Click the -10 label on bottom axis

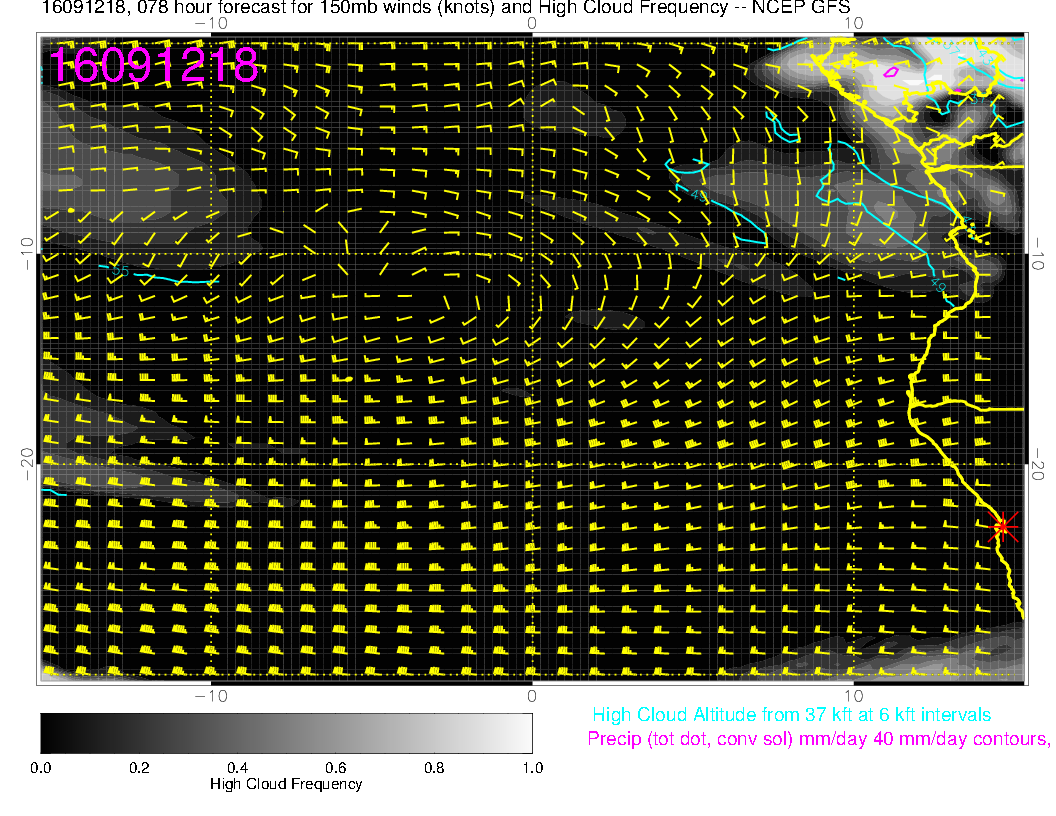tap(211, 696)
